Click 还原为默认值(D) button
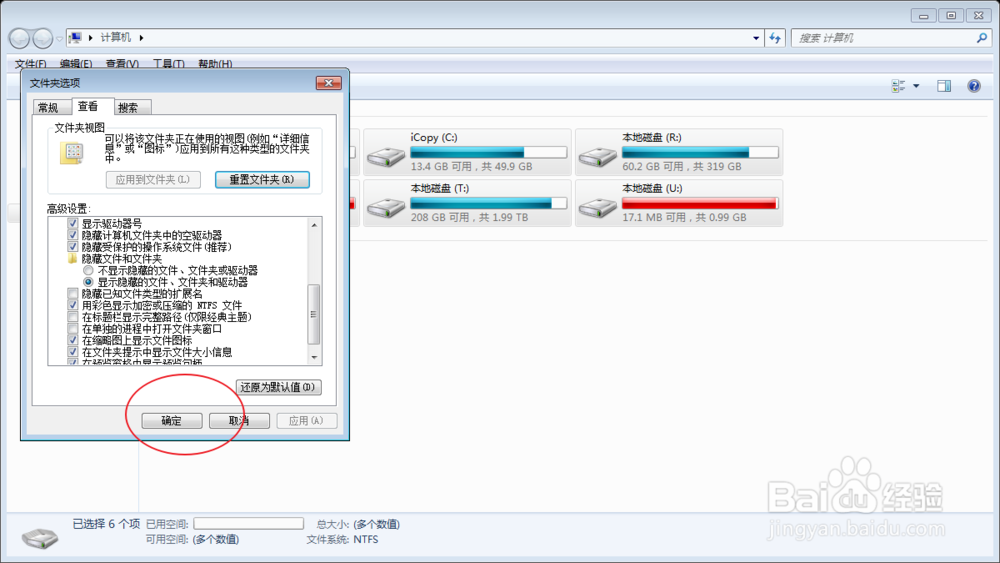The width and height of the screenshot is (1000, 563). point(279,387)
